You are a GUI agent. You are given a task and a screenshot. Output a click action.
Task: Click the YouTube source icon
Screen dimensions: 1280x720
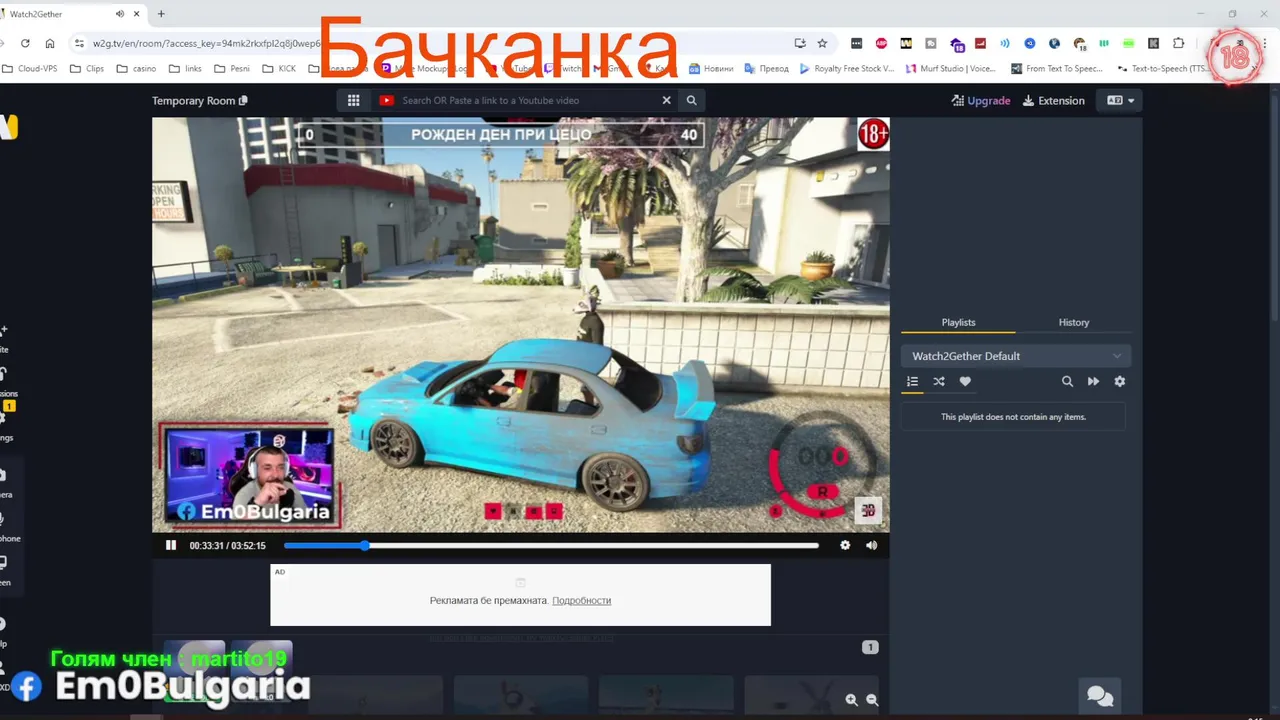[387, 100]
